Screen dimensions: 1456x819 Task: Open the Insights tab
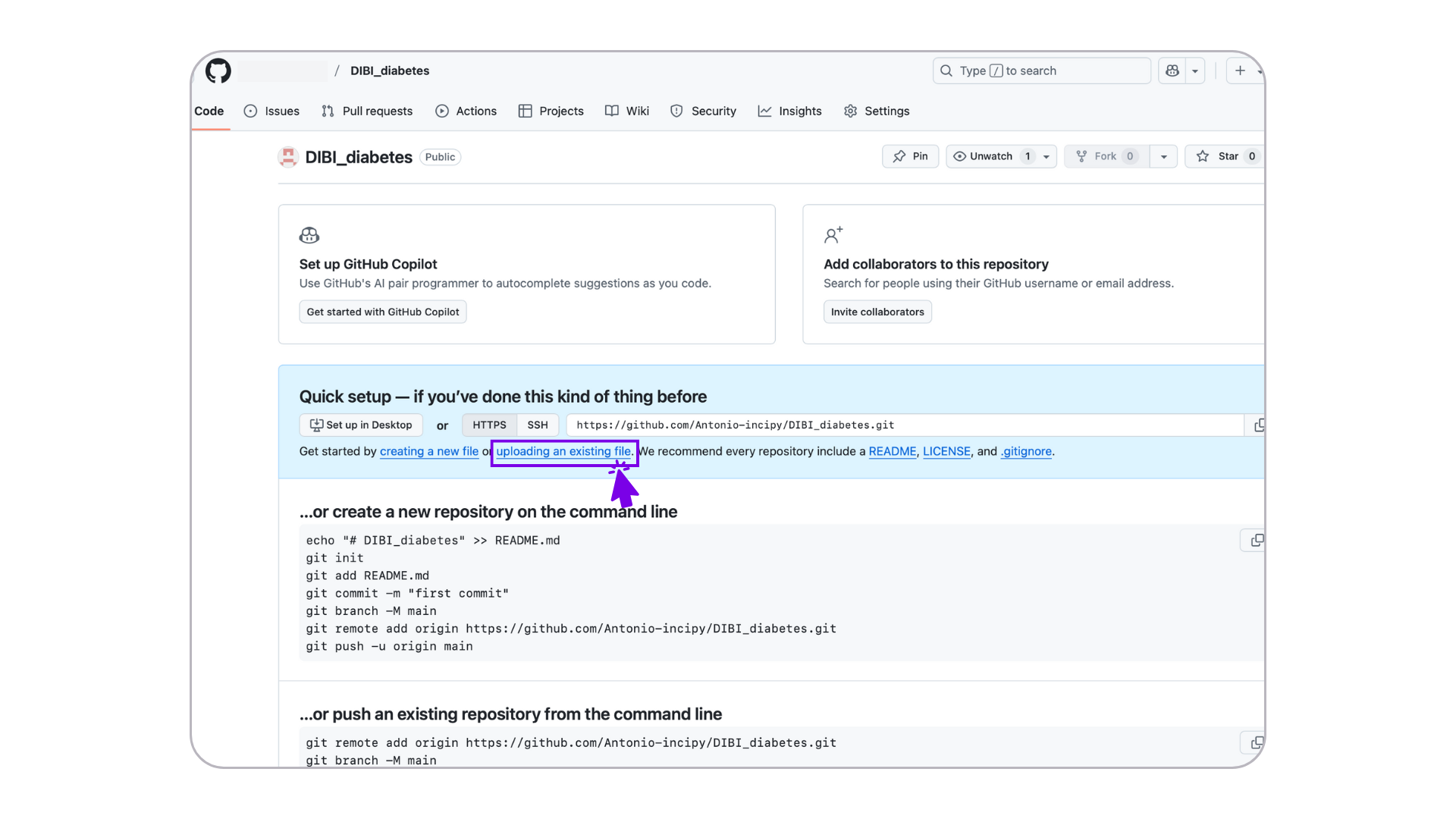click(x=790, y=111)
